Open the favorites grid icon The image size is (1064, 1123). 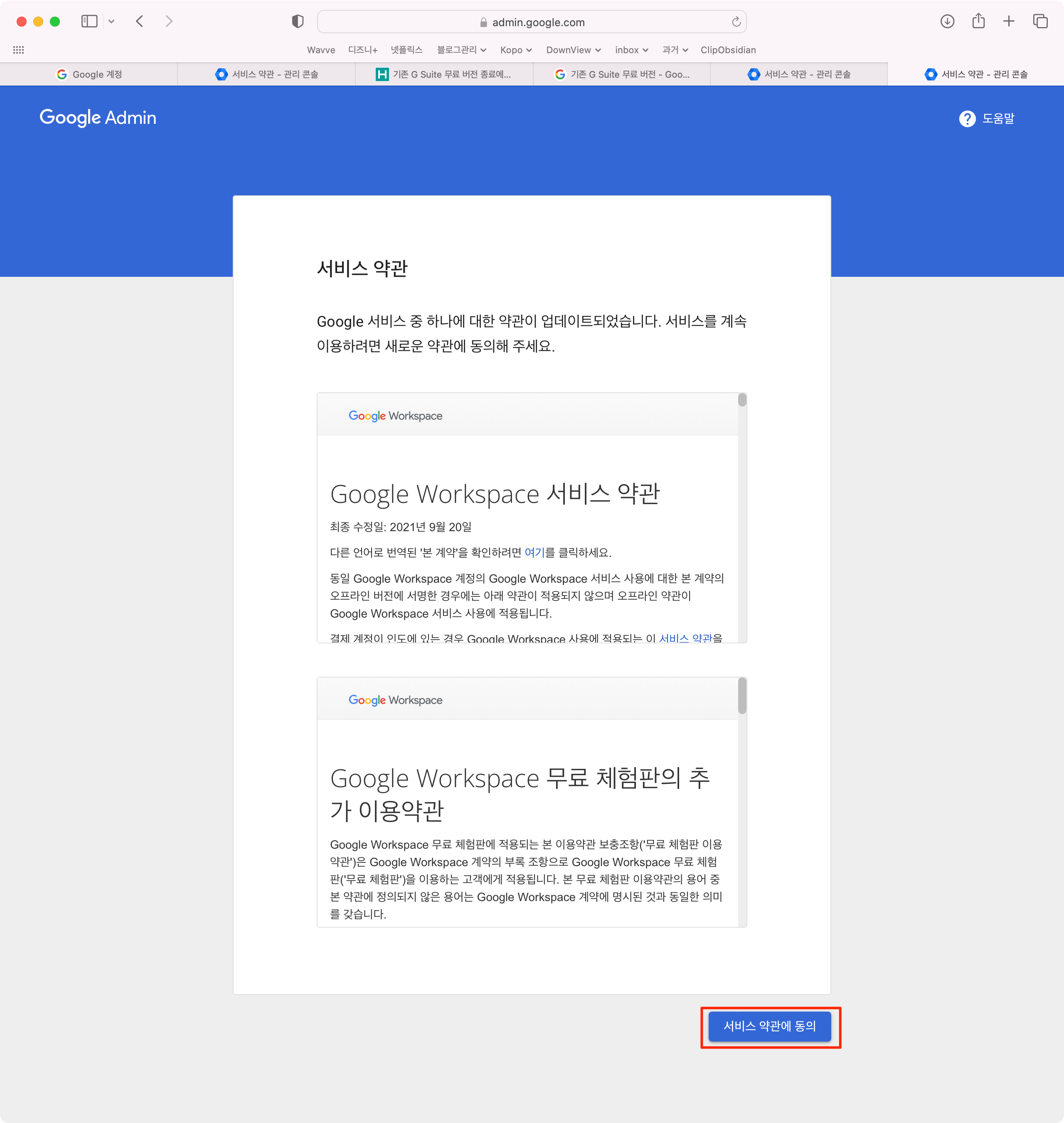click(18, 50)
